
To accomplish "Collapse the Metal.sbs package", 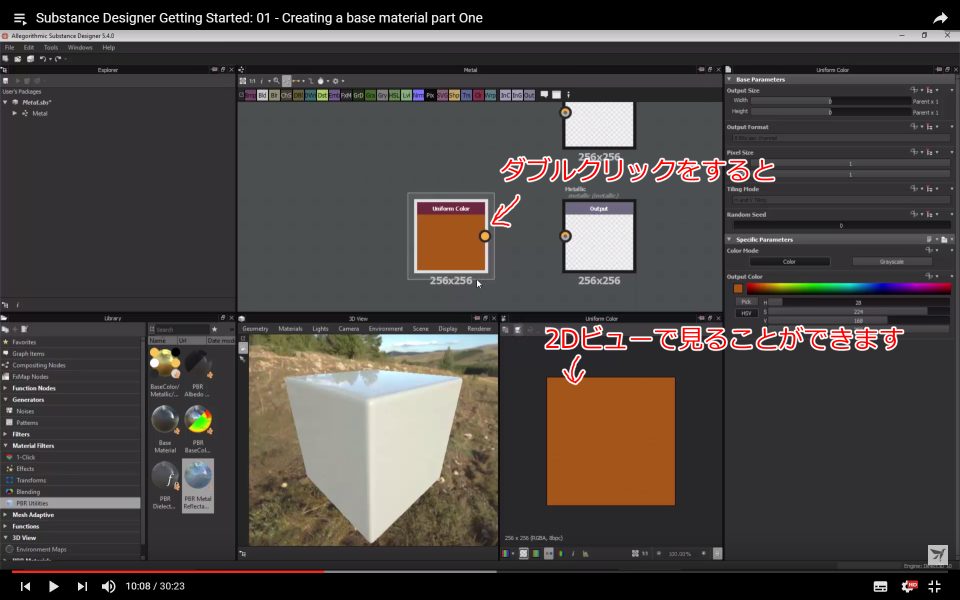I will pyautogui.click(x=6, y=102).
